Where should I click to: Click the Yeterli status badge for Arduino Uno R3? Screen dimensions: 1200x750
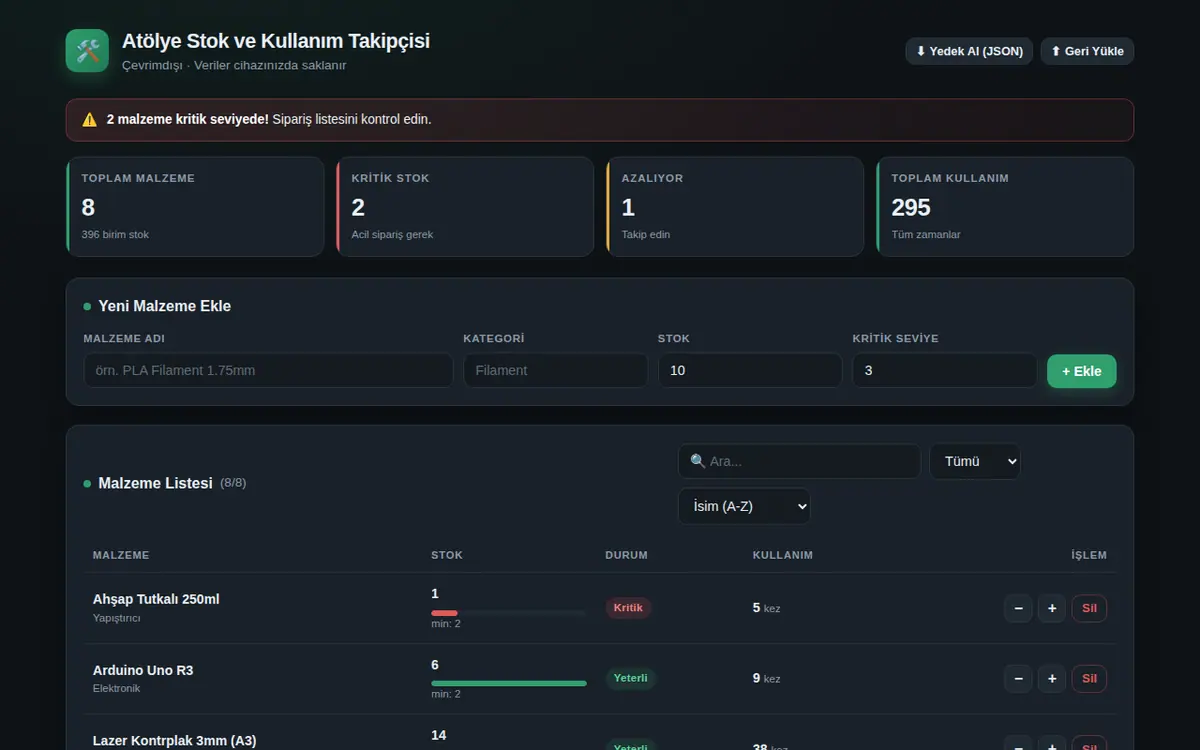[x=631, y=678]
